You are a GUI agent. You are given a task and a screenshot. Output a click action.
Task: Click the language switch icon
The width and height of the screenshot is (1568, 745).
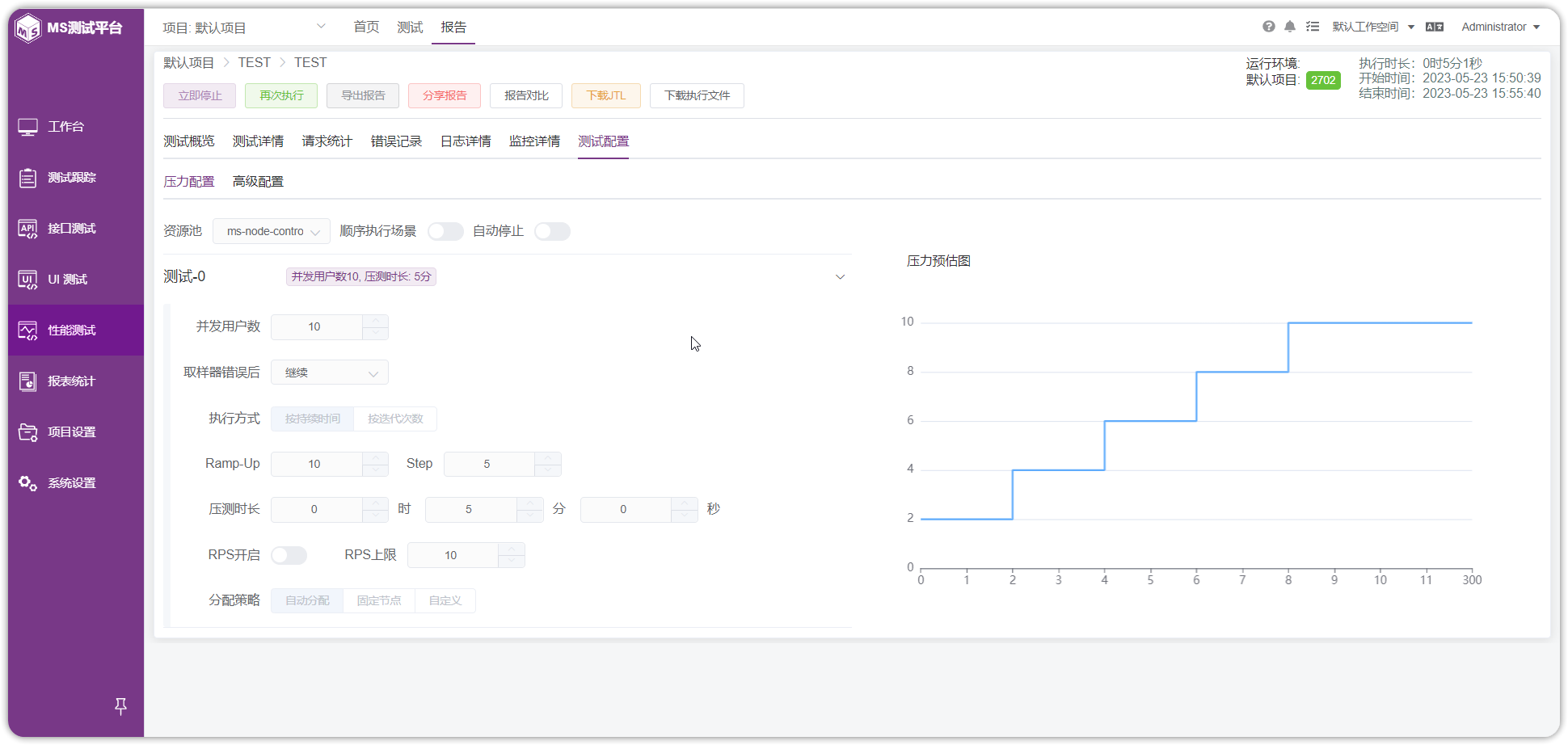click(x=1435, y=27)
